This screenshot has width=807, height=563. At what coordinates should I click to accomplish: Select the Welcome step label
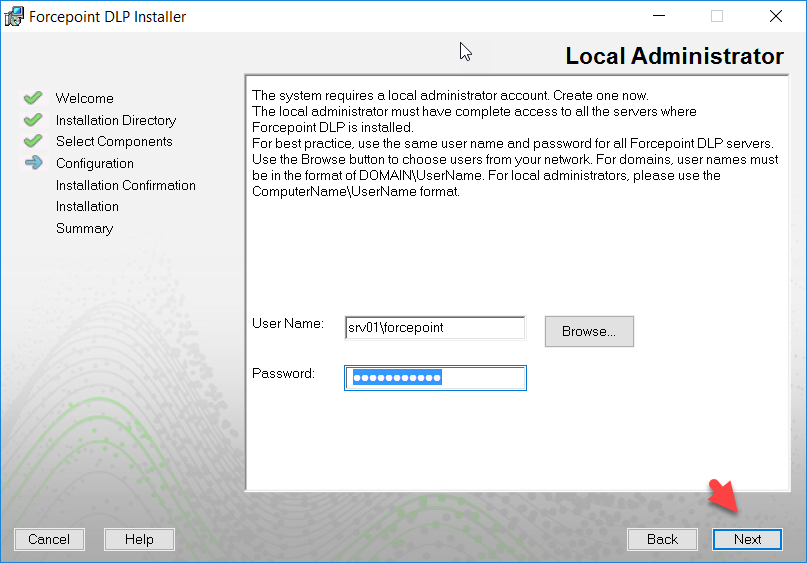pyautogui.click(x=84, y=98)
